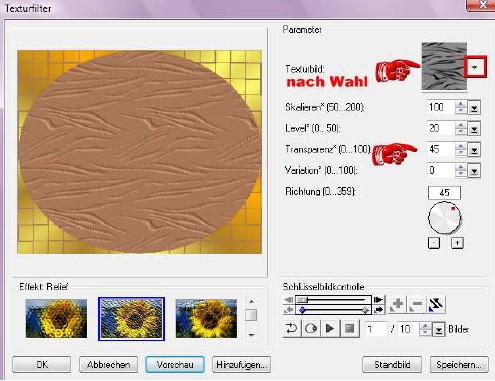Click the add keyframe plus icon

pos(397,304)
